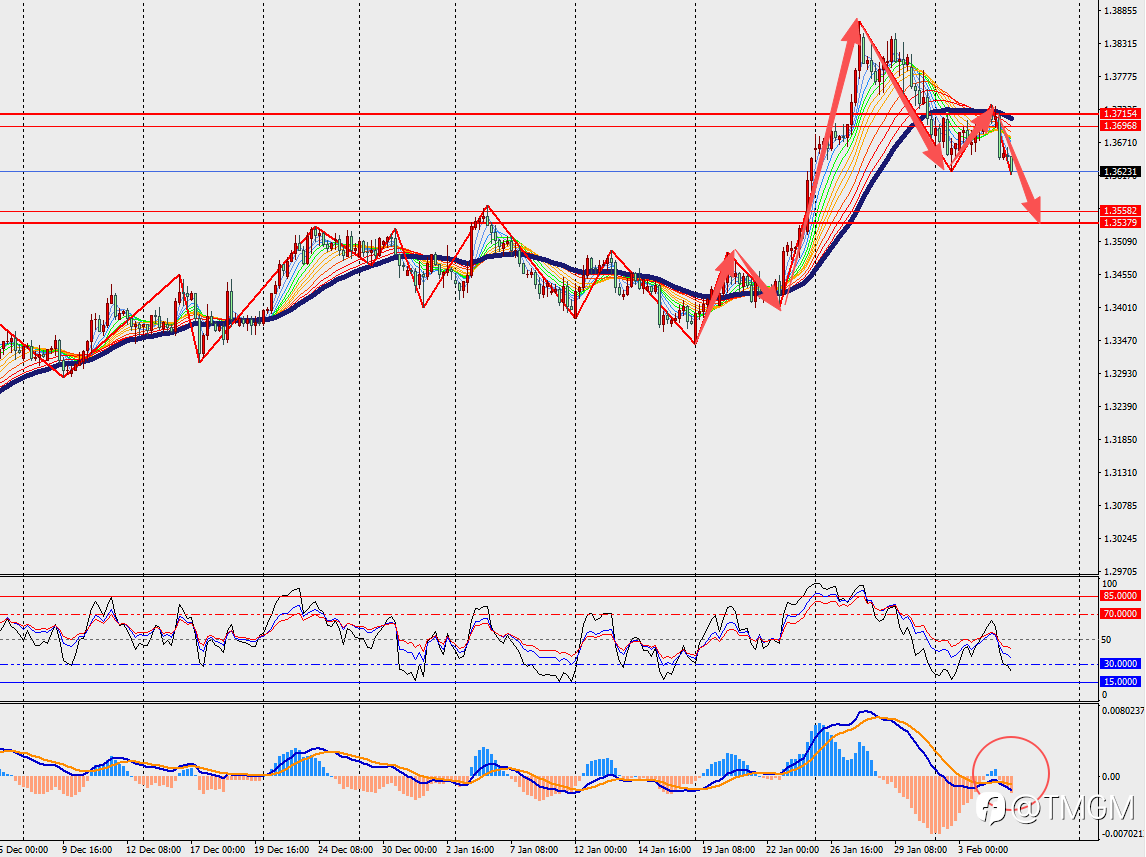Click the 7 Jan 08:00 time axis label
This screenshot has height=857, width=1146.
[x=535, y=850]
